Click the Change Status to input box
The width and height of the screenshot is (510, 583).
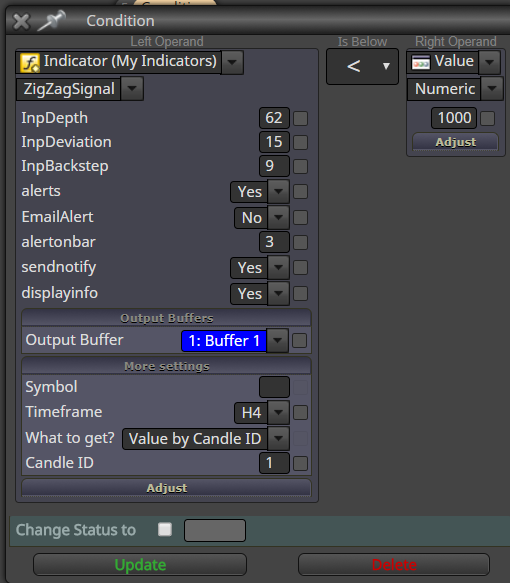tap(215, 530)
